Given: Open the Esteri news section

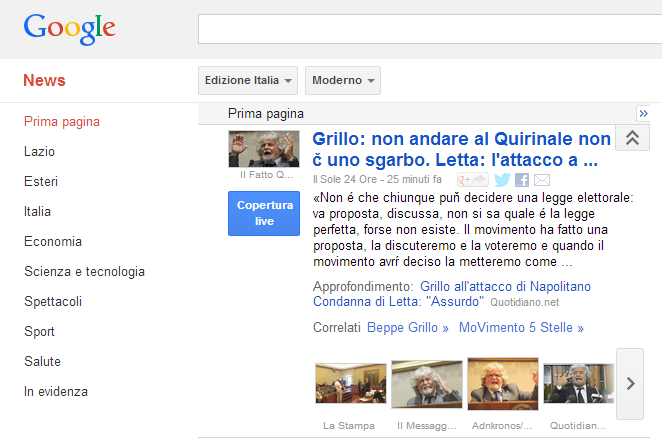Looking at the screenshot, I should [x=41, y=182].
